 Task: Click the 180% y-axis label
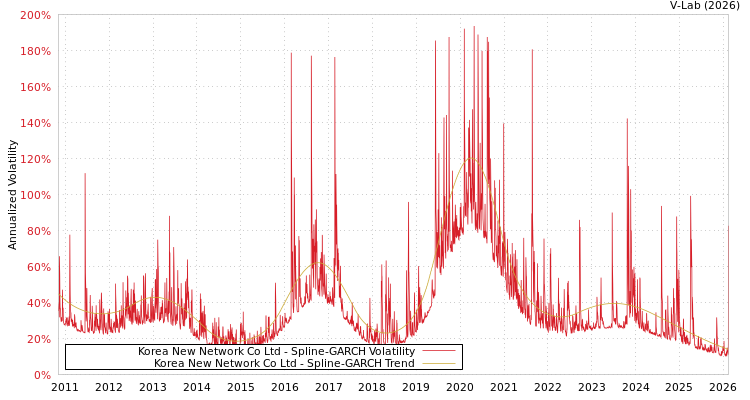click(x=35, y=52)
